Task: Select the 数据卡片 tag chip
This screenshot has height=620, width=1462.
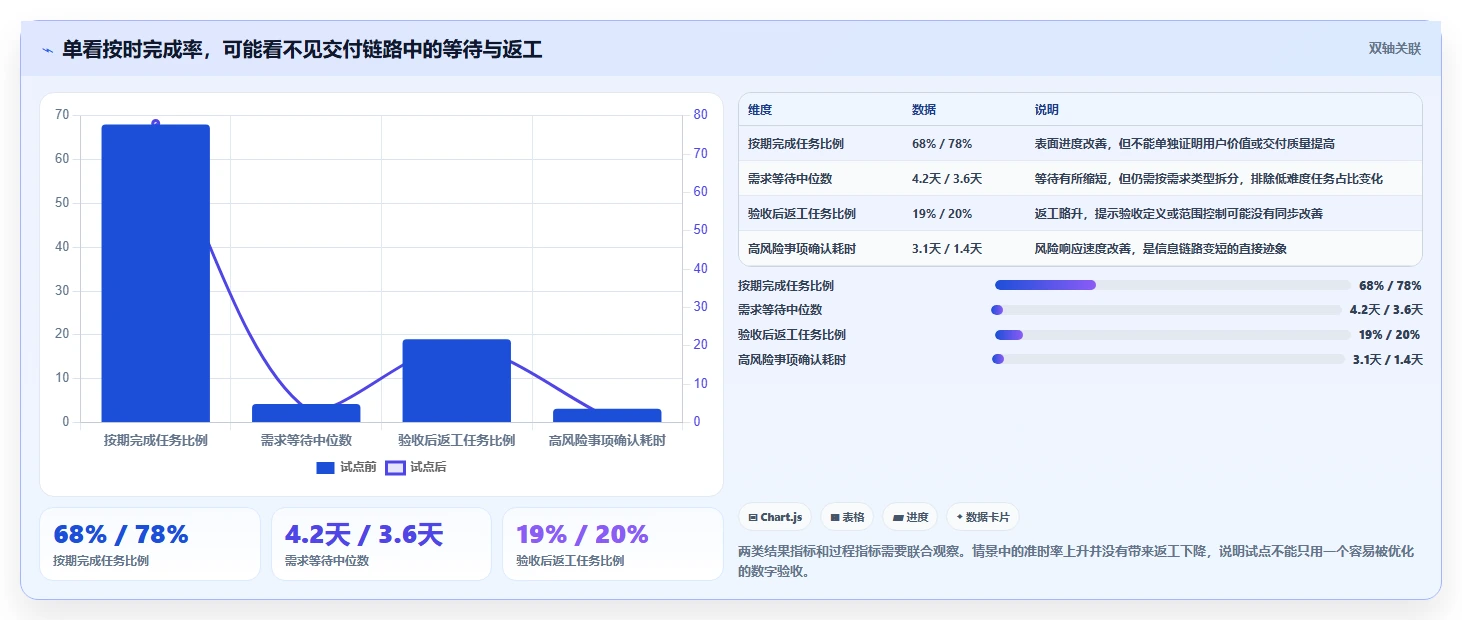Action: (x=983, y=517)
